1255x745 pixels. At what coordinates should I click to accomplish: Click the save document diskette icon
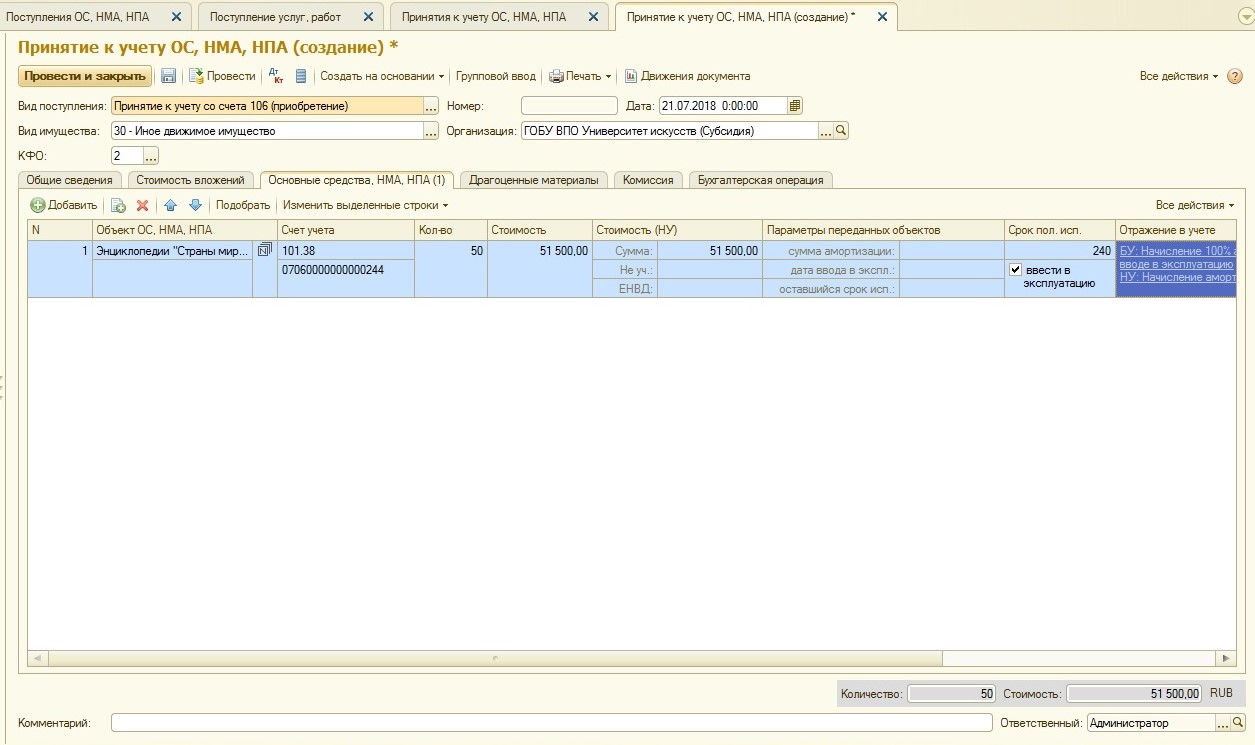coord(169,76)
